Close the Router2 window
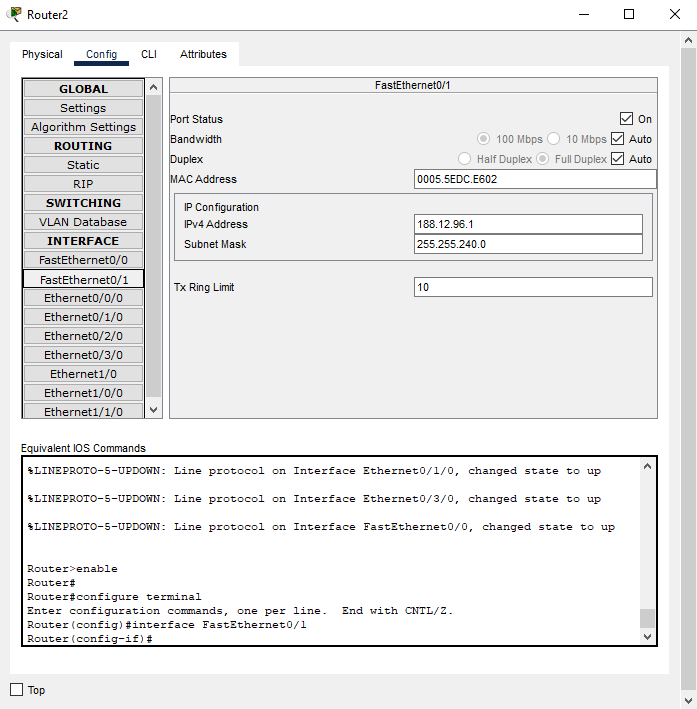 (675, 14)
